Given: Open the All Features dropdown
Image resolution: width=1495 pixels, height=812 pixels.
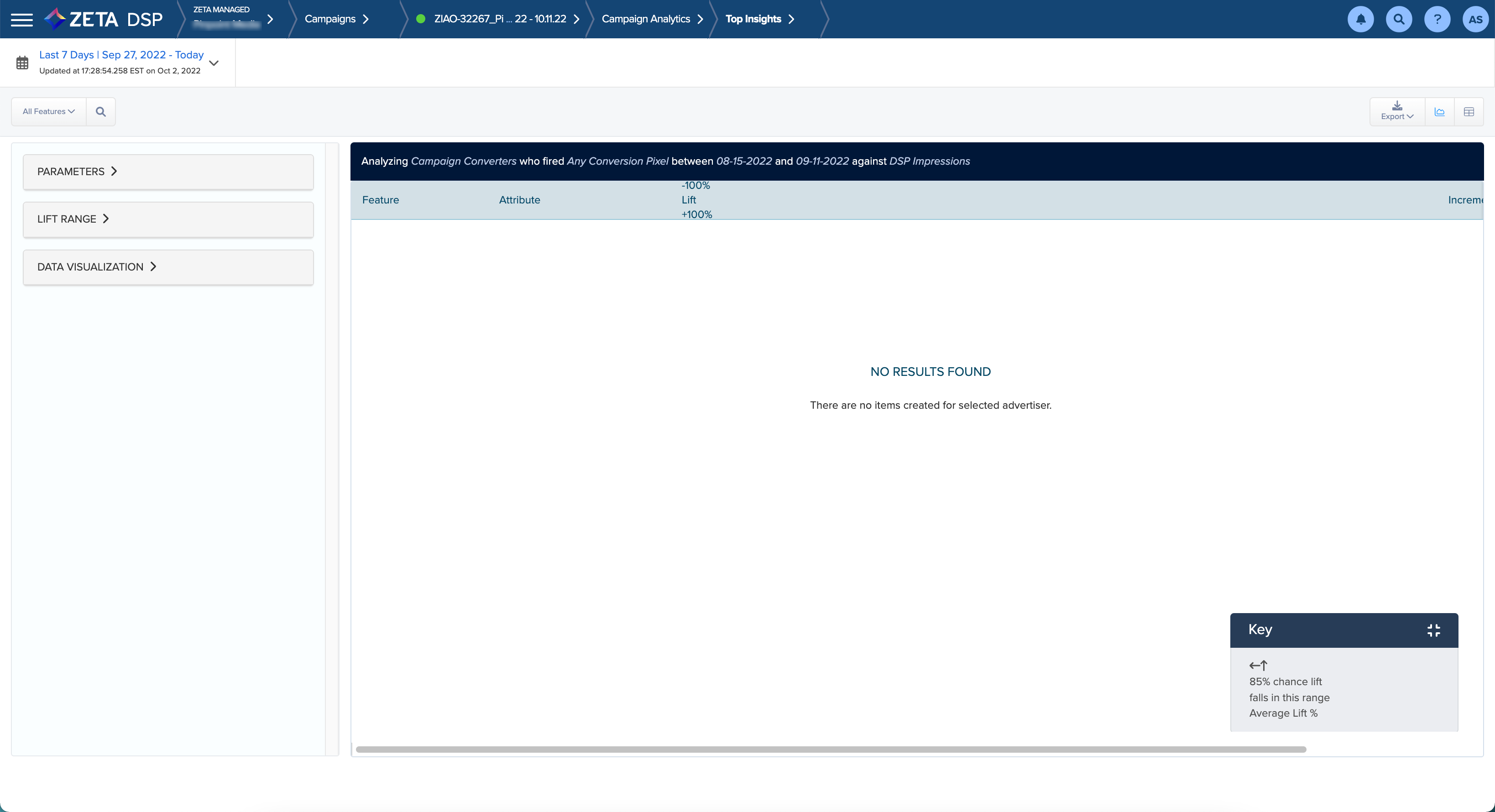Looking at the screenshot, I should point(49,111).
